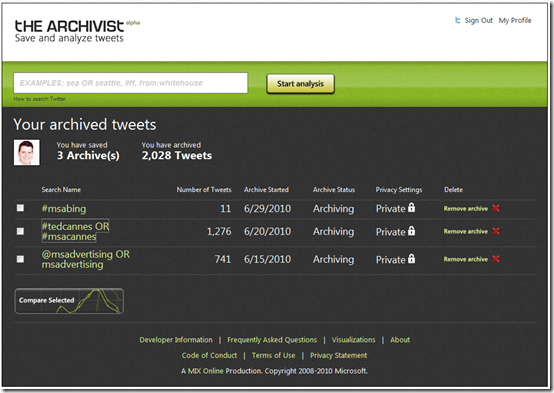Start the analysis with the yellow button
Screen dimensions: 554x393
tap(300, 84)
